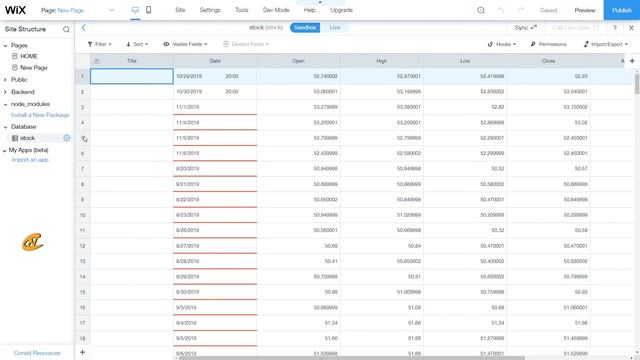Click the Sync button
This screenshot has height=360, width=640.
(x=525, y=28)
